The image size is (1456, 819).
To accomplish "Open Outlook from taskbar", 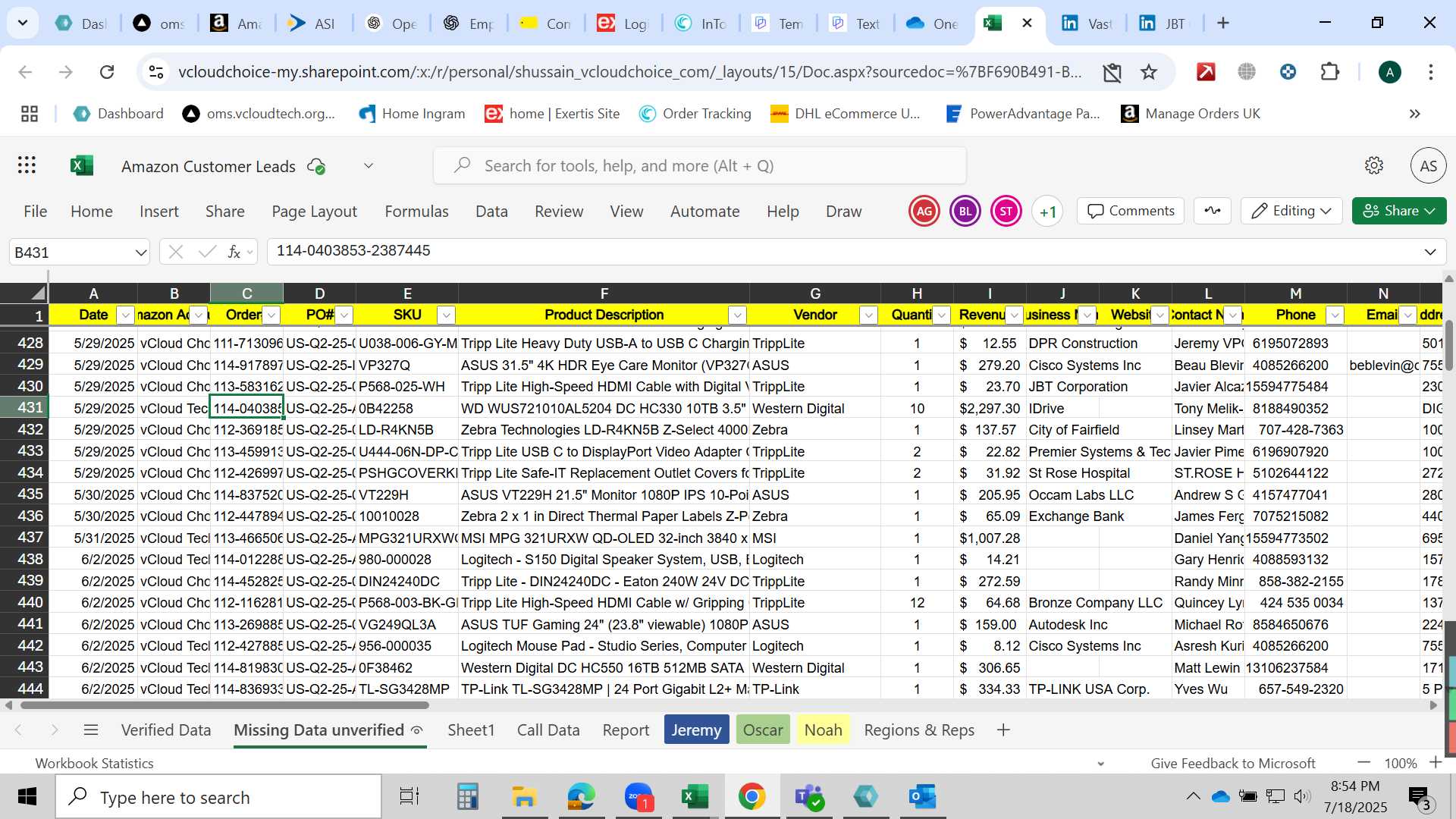I will 923,797.
